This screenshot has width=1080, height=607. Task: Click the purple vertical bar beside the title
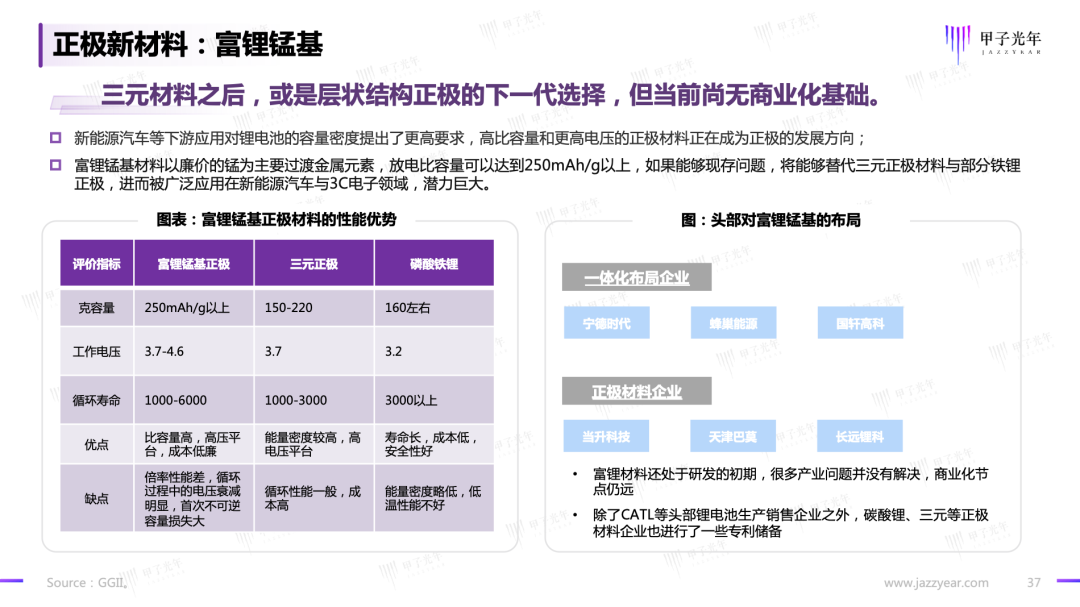41,45
